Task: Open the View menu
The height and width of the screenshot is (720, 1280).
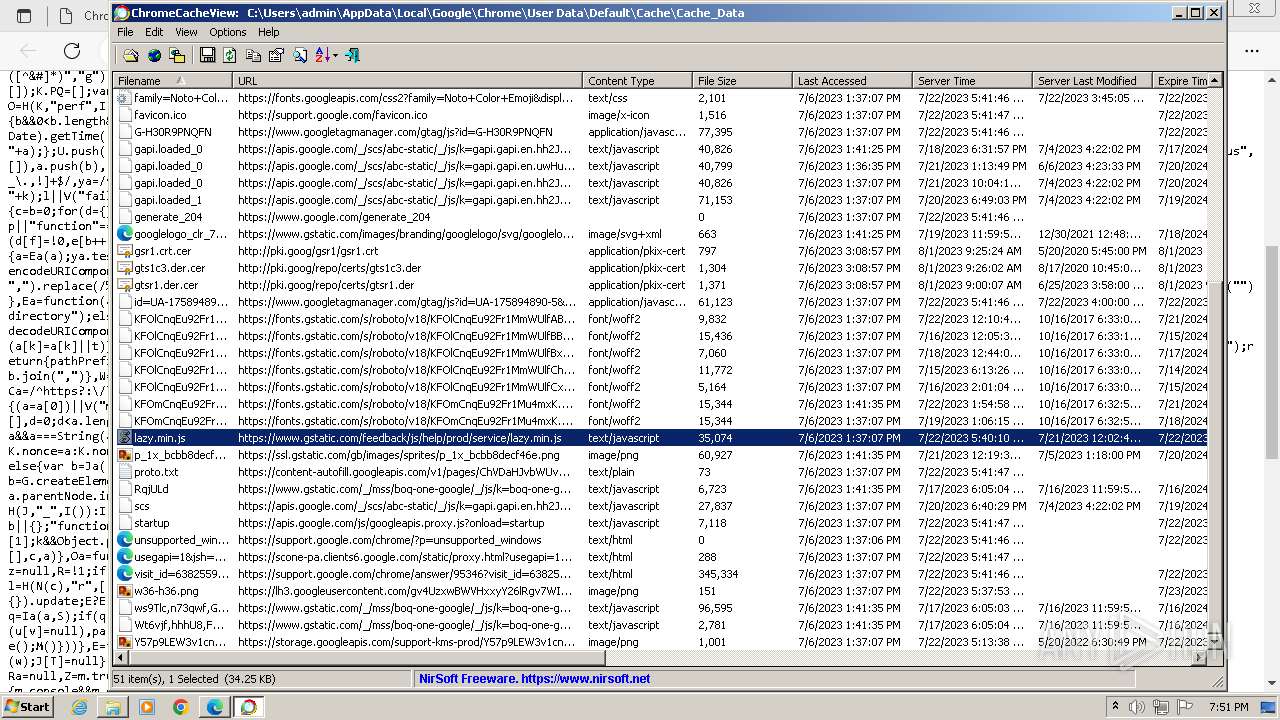Action: click(186, 32)
